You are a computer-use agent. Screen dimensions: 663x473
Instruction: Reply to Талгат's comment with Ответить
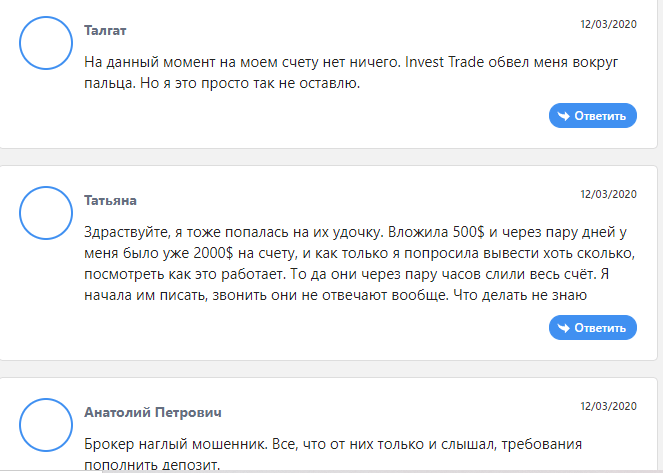tap(593, 115)
